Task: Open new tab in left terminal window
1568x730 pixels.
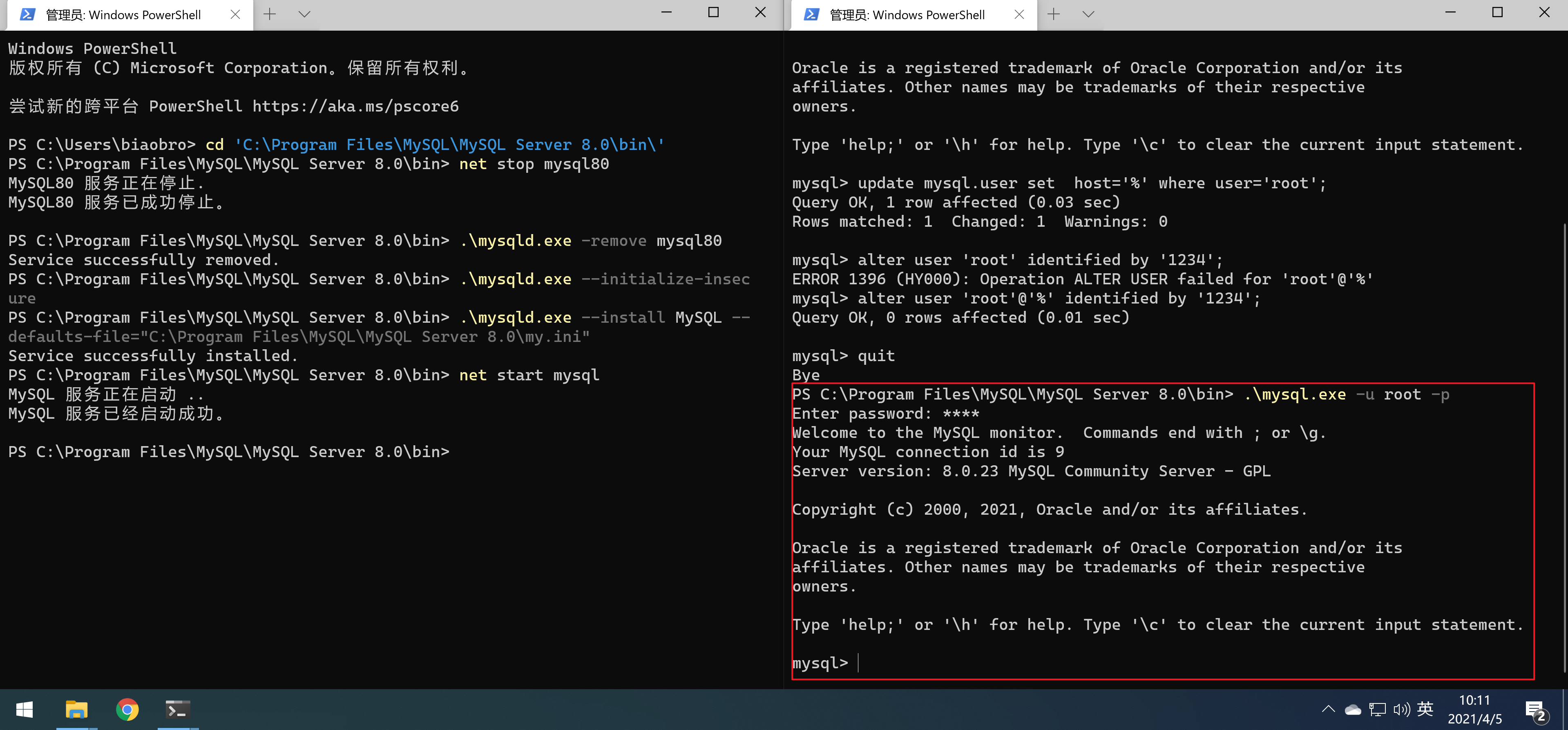Action: pyautogui.click(x=270, y=14)
